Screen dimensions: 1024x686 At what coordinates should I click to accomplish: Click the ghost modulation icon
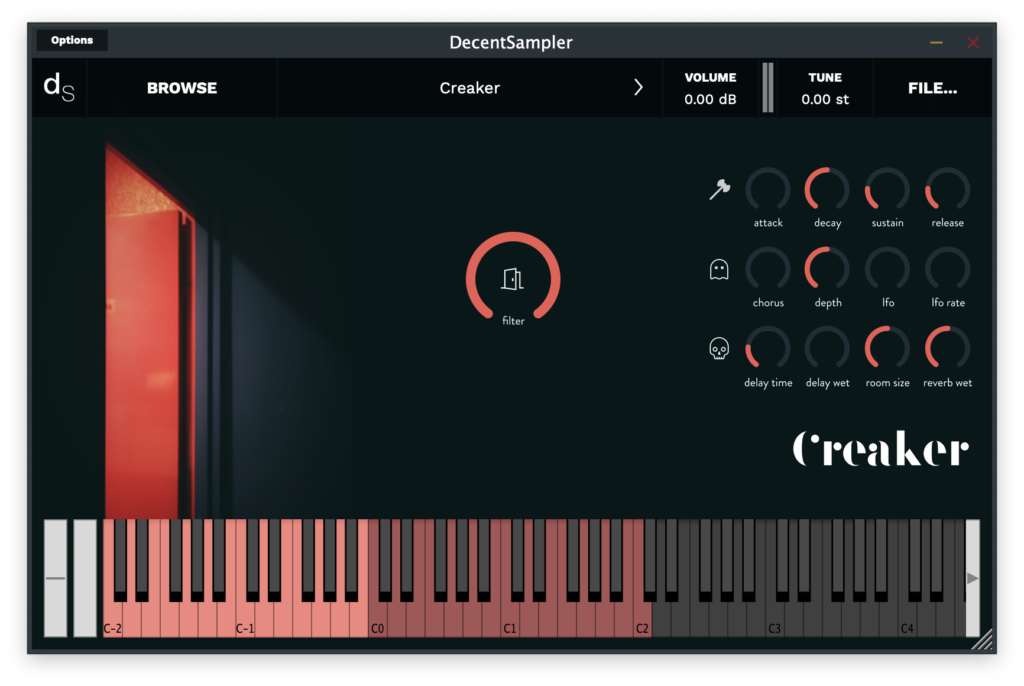(719, 269)
